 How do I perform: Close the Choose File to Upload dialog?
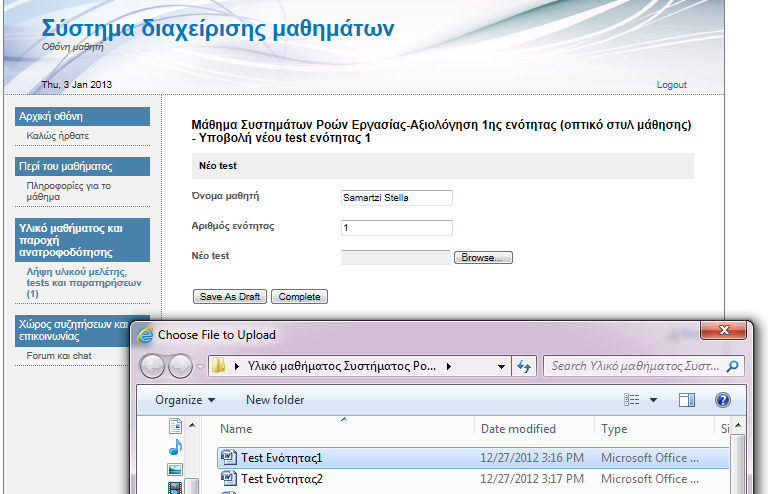[x=724, y=330]
